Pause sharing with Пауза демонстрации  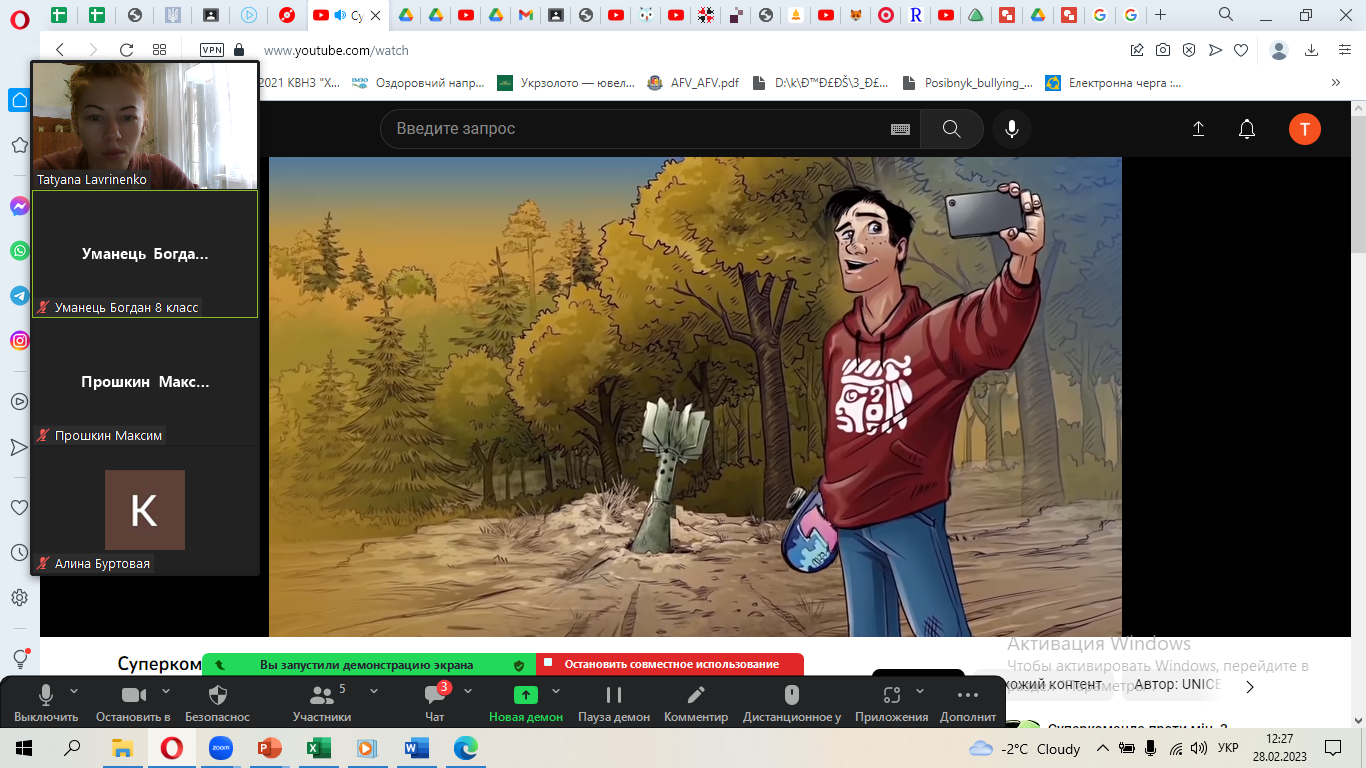tap(614, 703)
